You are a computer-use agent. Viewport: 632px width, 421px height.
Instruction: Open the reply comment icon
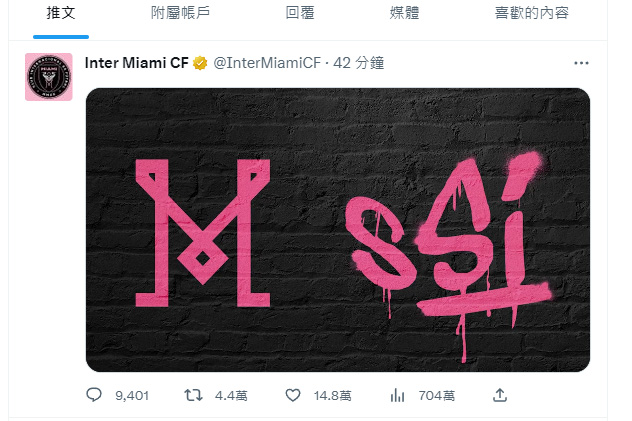click(x=94, y=395)
